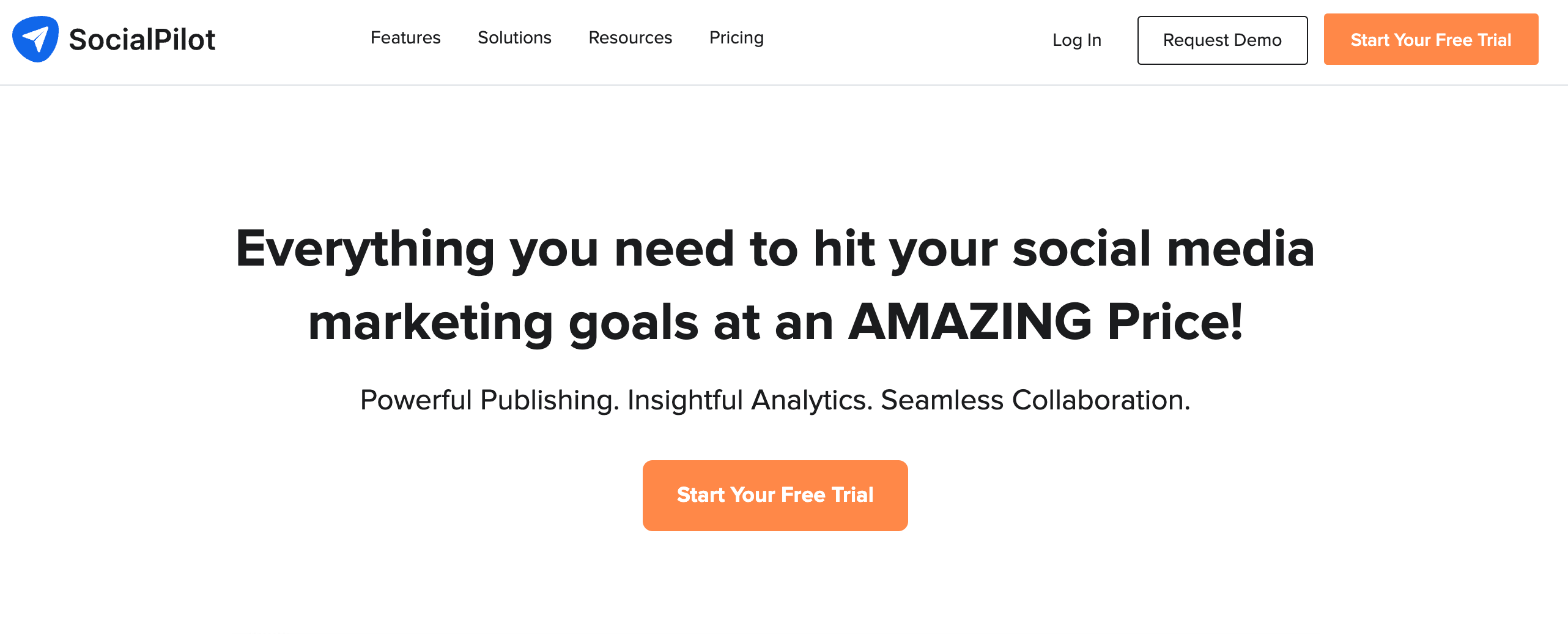Screen dimensions: 1568x634
Task: Expand the Solutions navigation menu
Action: click(514, 38)
